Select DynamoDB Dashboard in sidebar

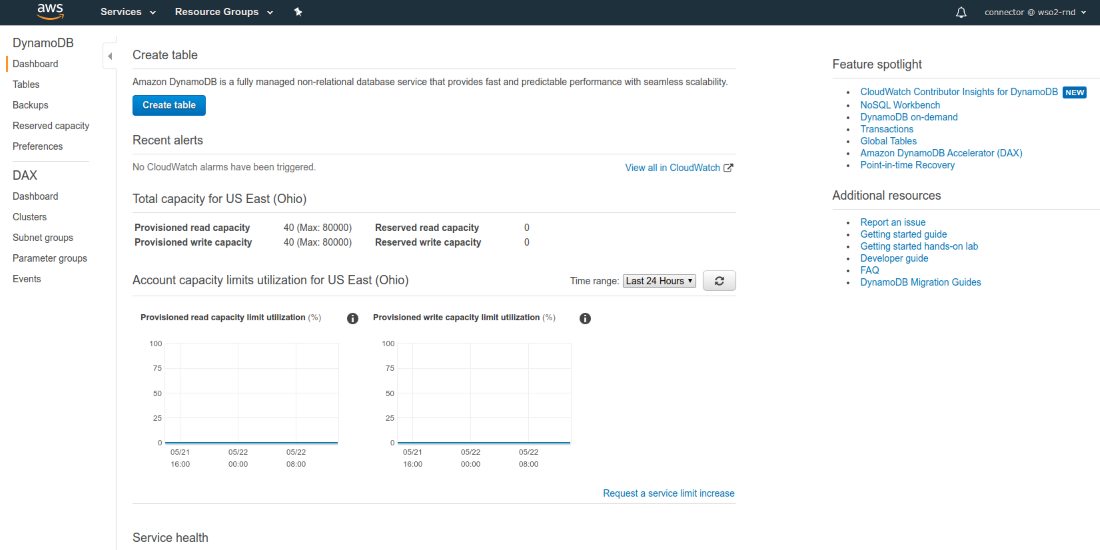[x=35, y=64]
